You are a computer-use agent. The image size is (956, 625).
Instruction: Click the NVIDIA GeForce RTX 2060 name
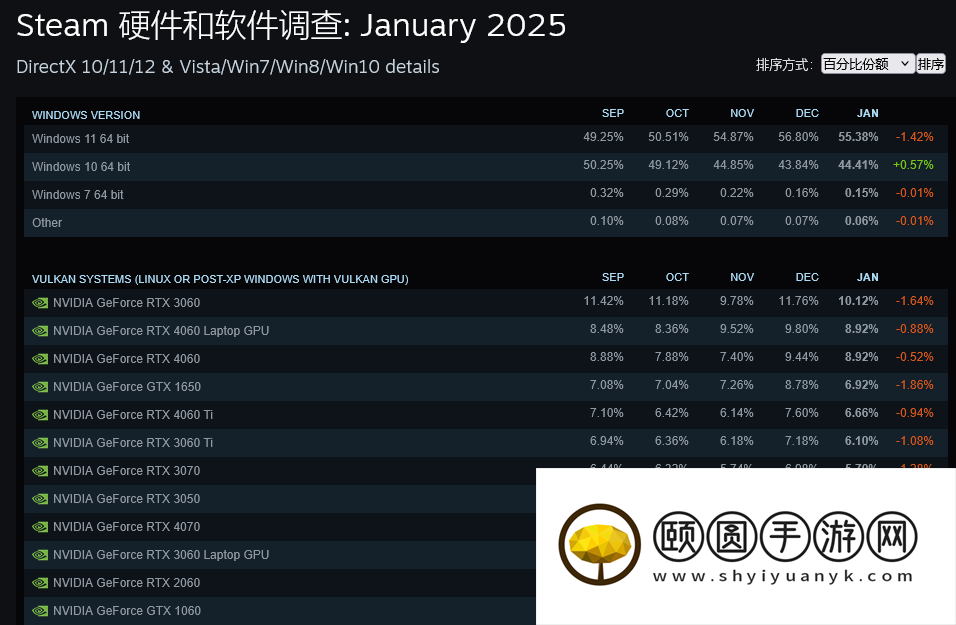point(126,584)
